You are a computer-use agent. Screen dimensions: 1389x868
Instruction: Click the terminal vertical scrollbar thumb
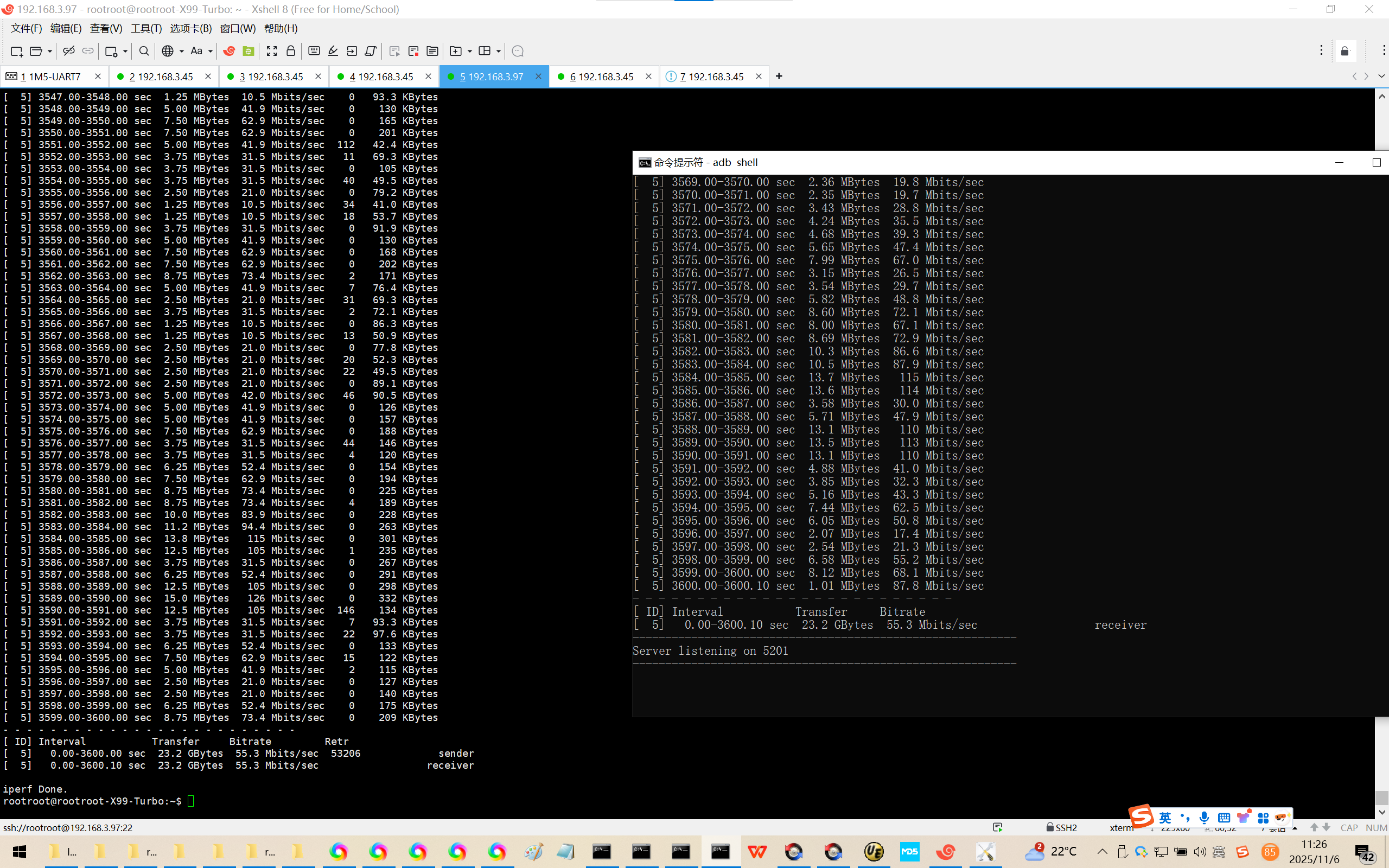coord(1381,797)
